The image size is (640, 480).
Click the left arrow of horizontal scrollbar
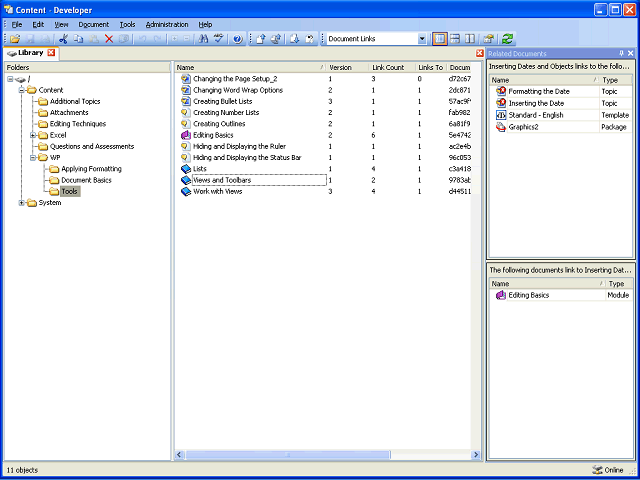click(x=180, y=455)
